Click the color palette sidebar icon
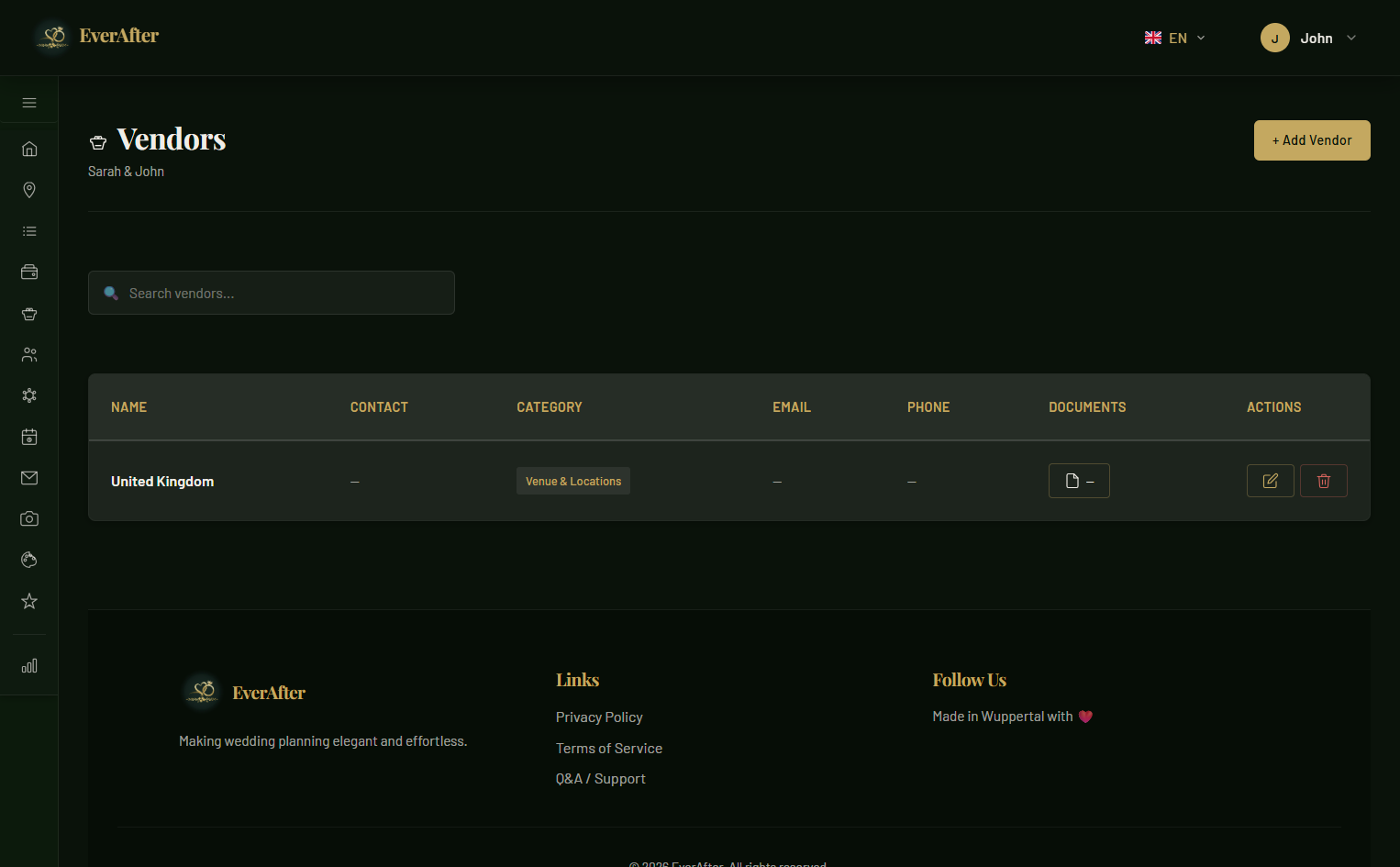The image size is (1400, 867). 29,560
